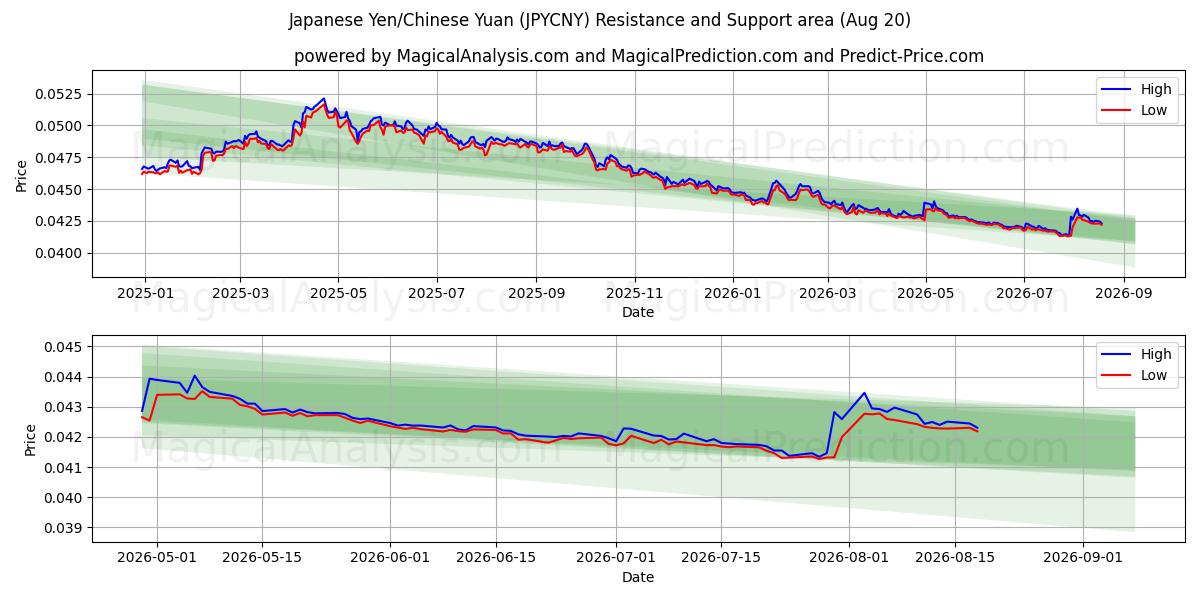The height and width of the screenshot is (600, 1200).
Task: Click the 2026-07 x-axis tick label
Action: (1023, 293)
